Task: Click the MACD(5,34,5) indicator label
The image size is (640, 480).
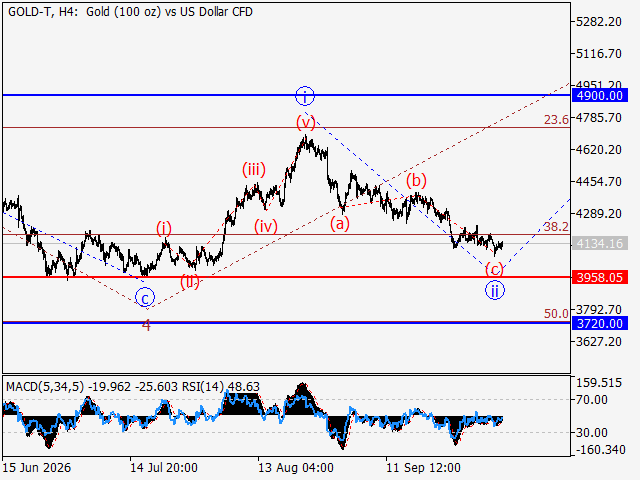Action: (x=45, y=387)
